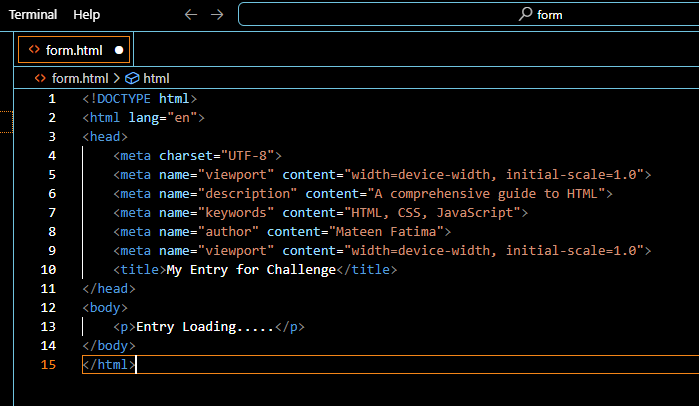Click form.html in the breadcrumb
This screenshot has width=699, height=406.
pyautogui.click(x=80, y=78)
